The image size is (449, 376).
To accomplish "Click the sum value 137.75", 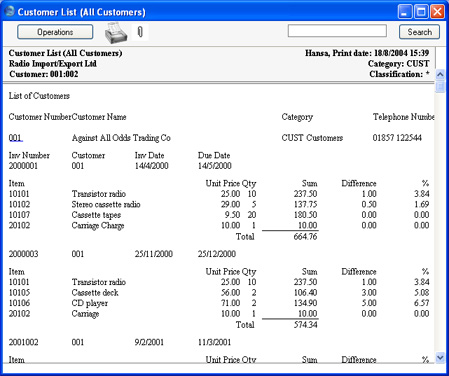I will [305, 204].
